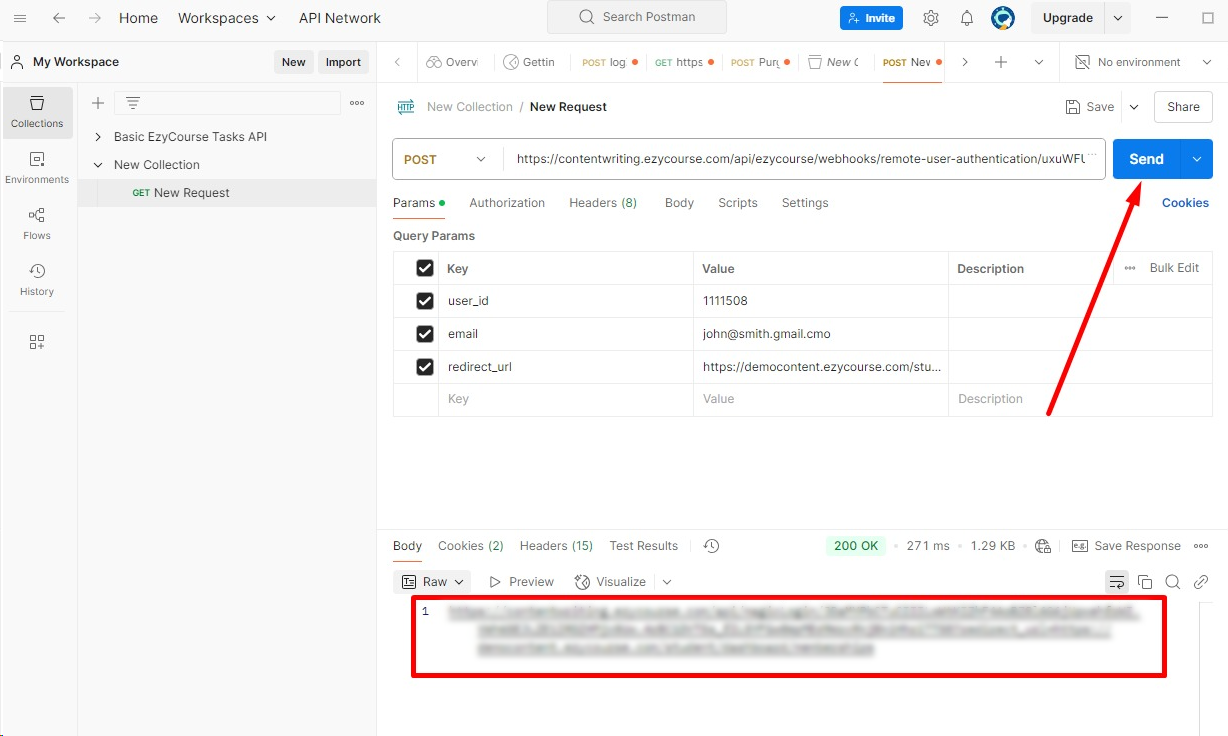Click the email value john@smith.gmail.cmo
The image size is (1228, 736).
point(767,334)
